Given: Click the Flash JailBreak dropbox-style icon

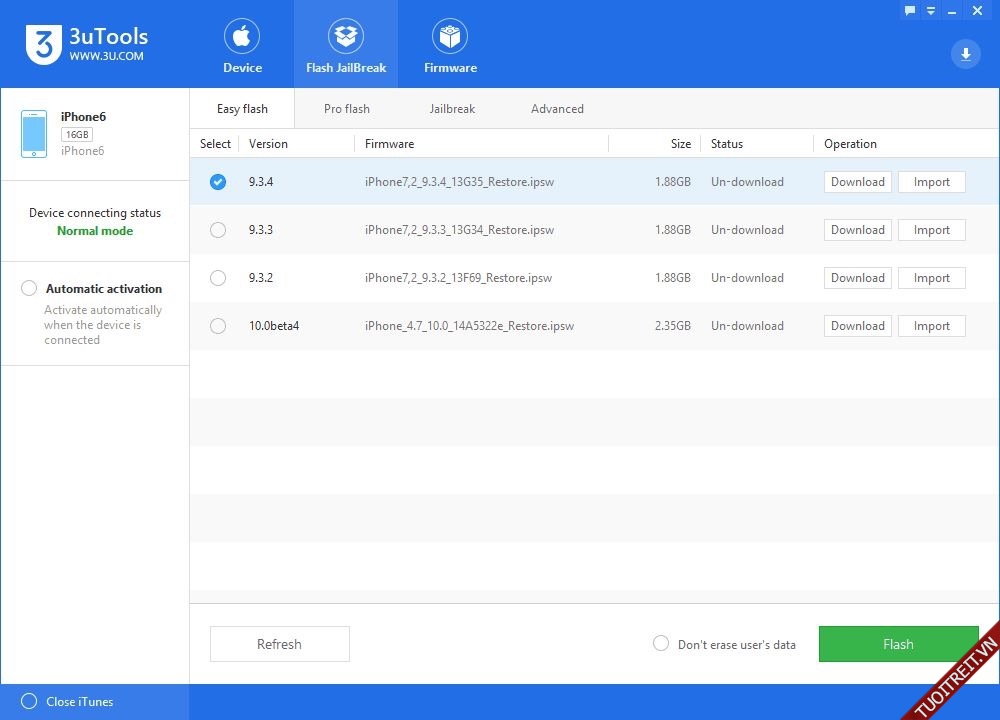Looking at the screenshot, I should pyautogui.click(x=346, y=37).
